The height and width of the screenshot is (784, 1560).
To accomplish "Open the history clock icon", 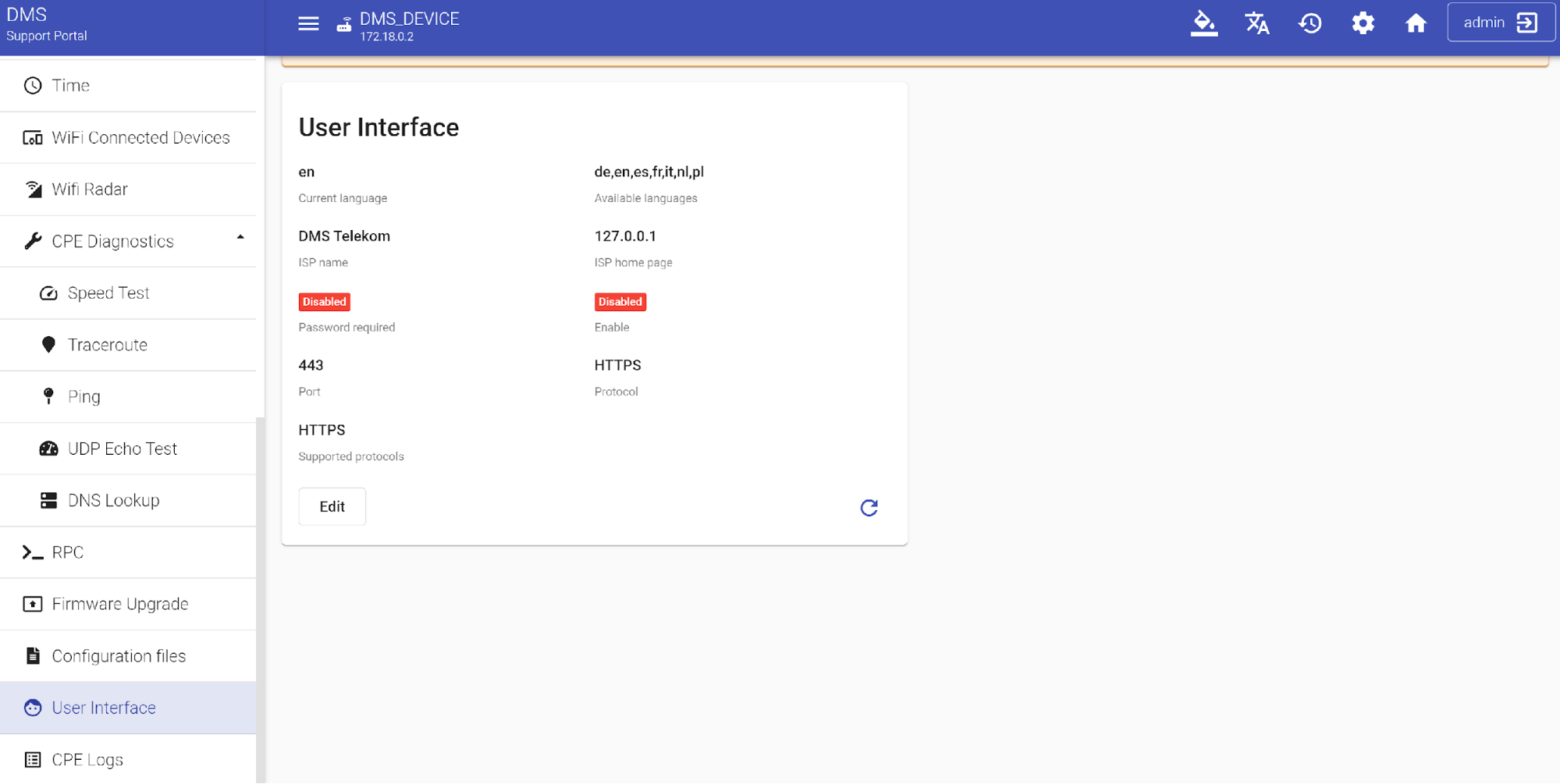I will tap(1309, 23).
